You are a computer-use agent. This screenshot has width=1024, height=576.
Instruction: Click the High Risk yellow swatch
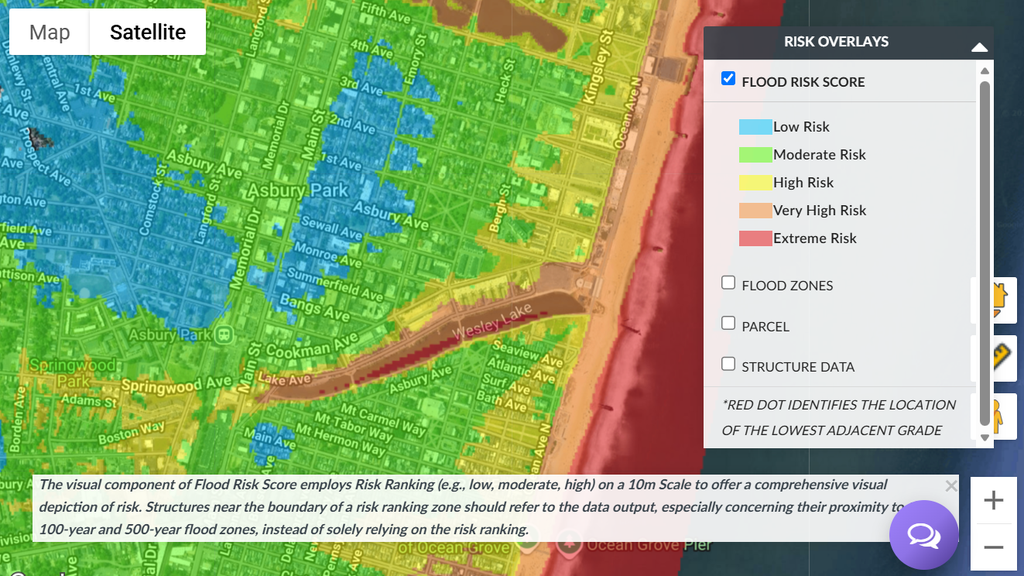point(755,183)
